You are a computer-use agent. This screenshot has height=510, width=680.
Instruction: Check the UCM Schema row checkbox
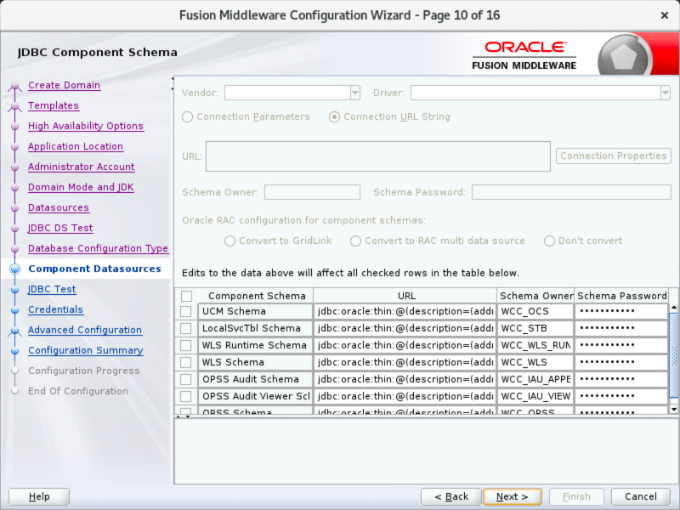point(186,311)
